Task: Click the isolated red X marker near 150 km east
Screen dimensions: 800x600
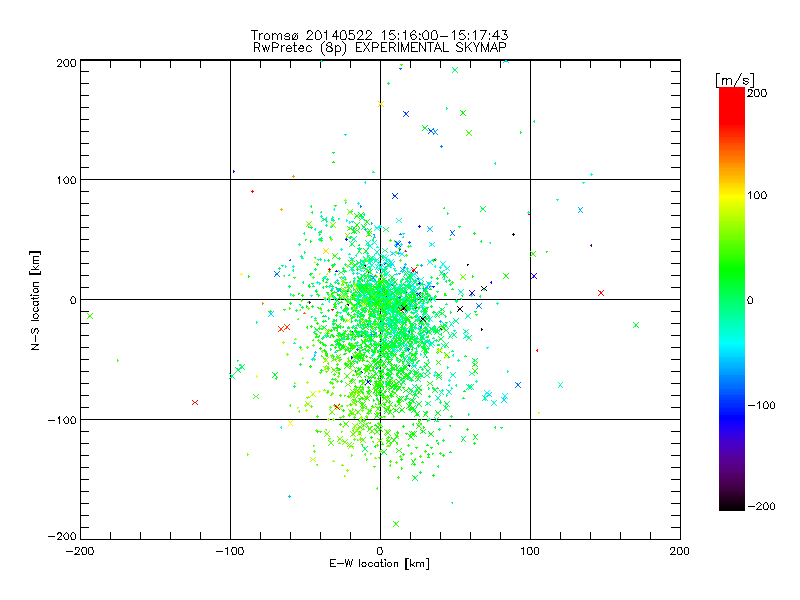Action: [x=601, y=293]
